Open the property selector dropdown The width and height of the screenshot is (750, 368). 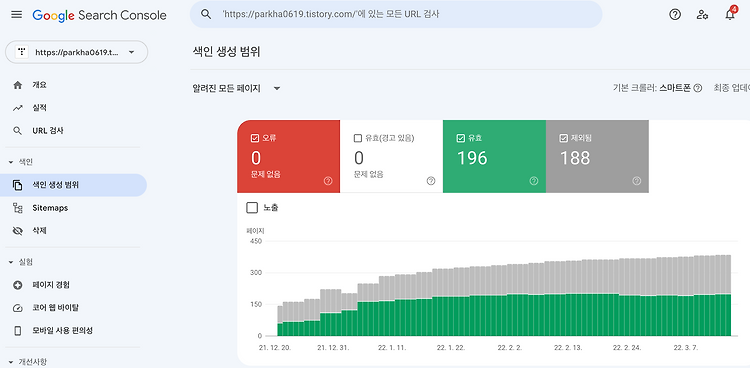click(x=77, y=52)
